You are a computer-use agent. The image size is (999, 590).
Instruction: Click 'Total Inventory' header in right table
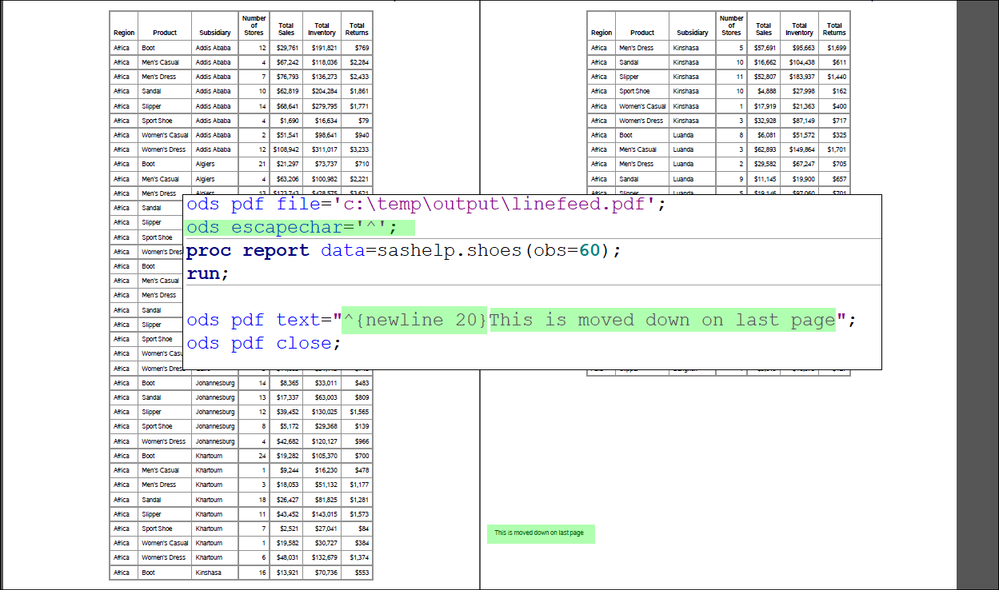coord(800,29)
